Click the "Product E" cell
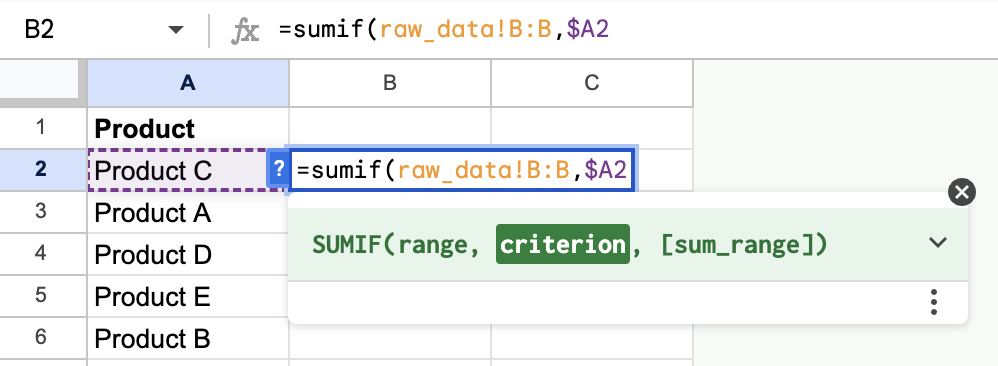The image size is (998, 366). 188,297
